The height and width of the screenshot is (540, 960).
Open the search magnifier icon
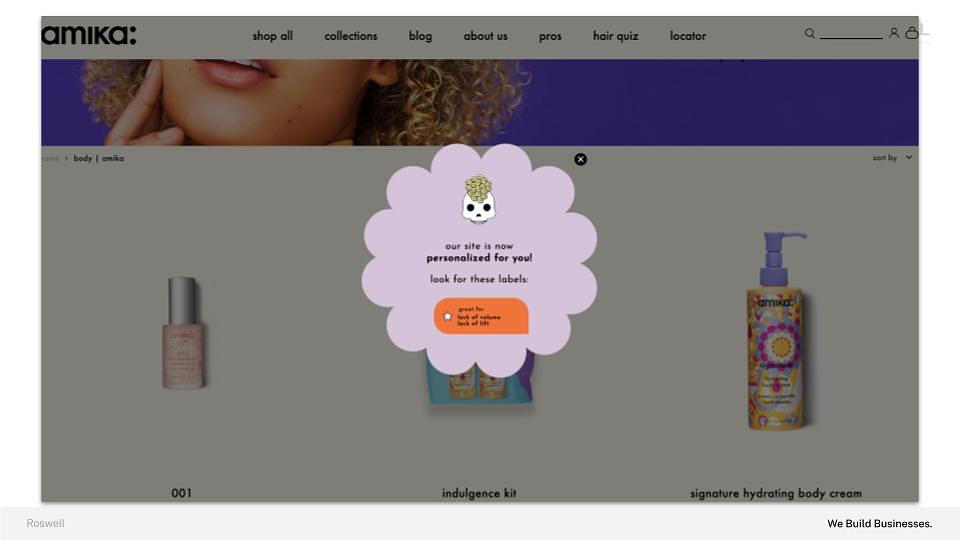pyautogui.click(x=809, y=34)
